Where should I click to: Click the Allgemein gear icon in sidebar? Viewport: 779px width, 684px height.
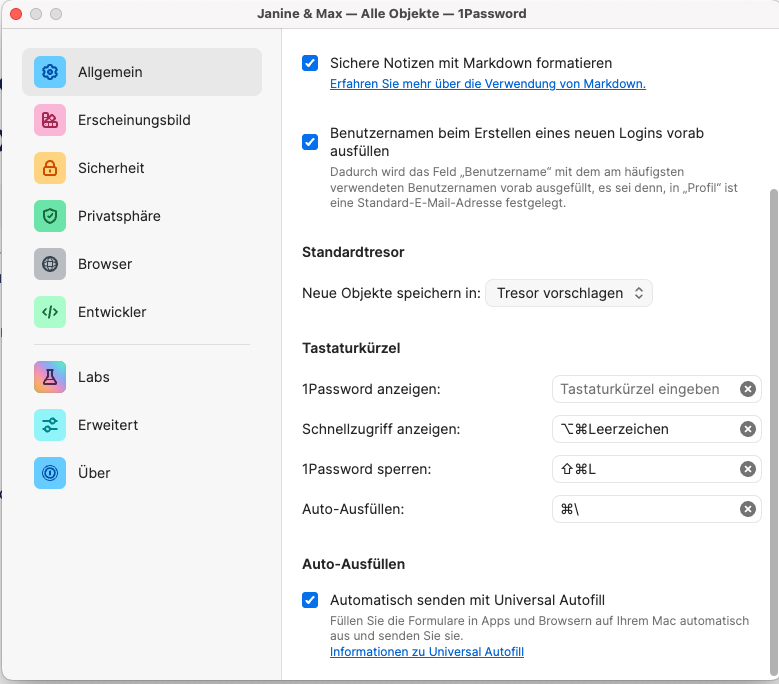(50, 72)
